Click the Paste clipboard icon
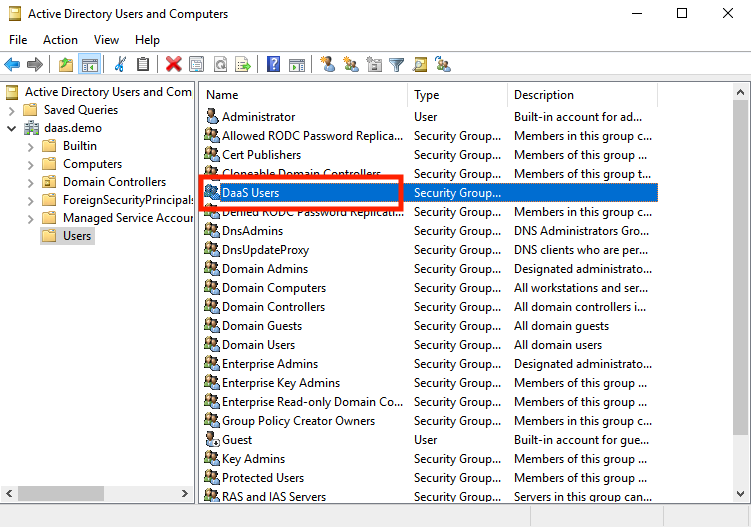The image size is (751, 527). 143,64
